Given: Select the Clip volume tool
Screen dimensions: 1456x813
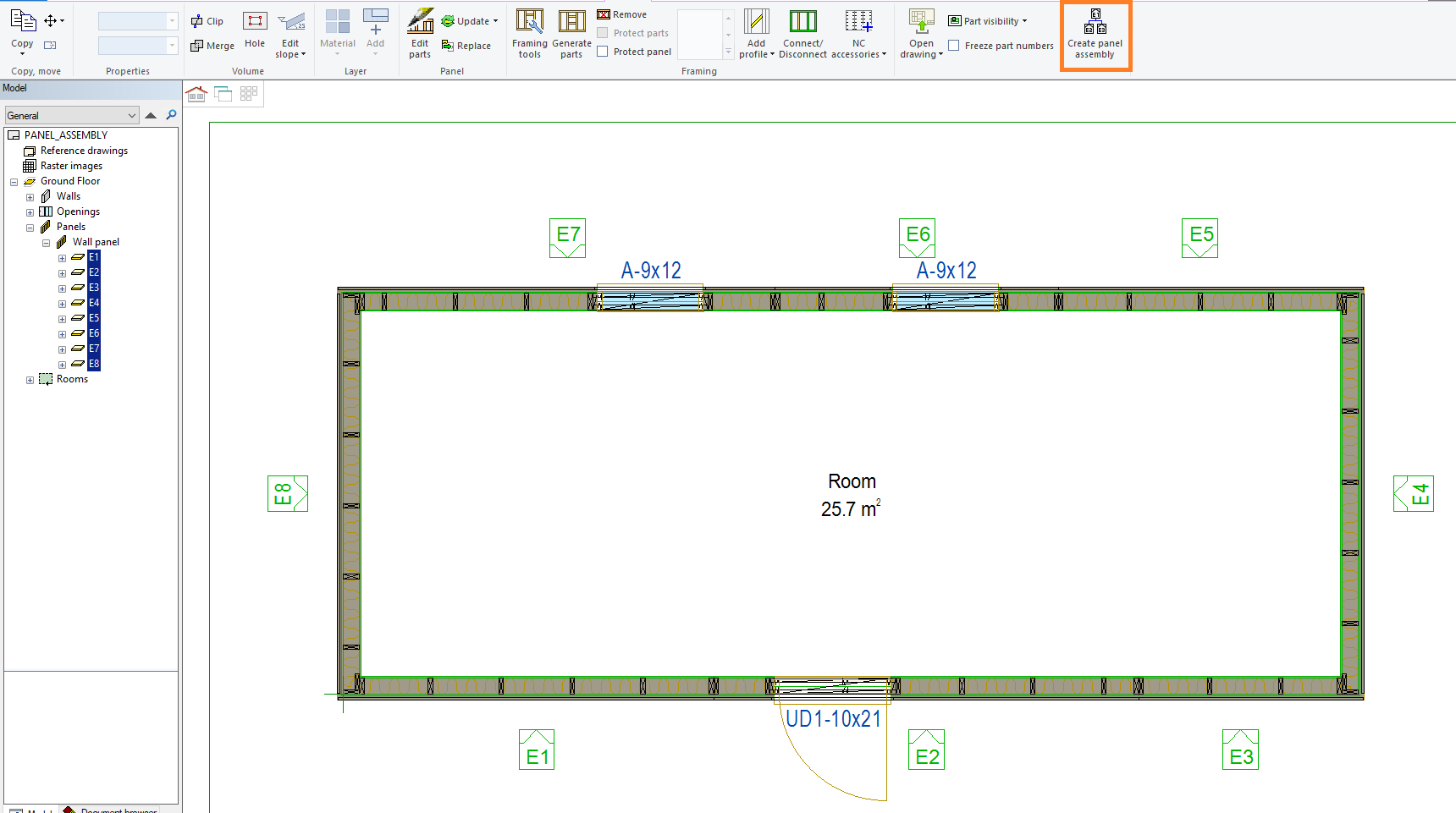Looking at the screenshot, I should 207,21.
